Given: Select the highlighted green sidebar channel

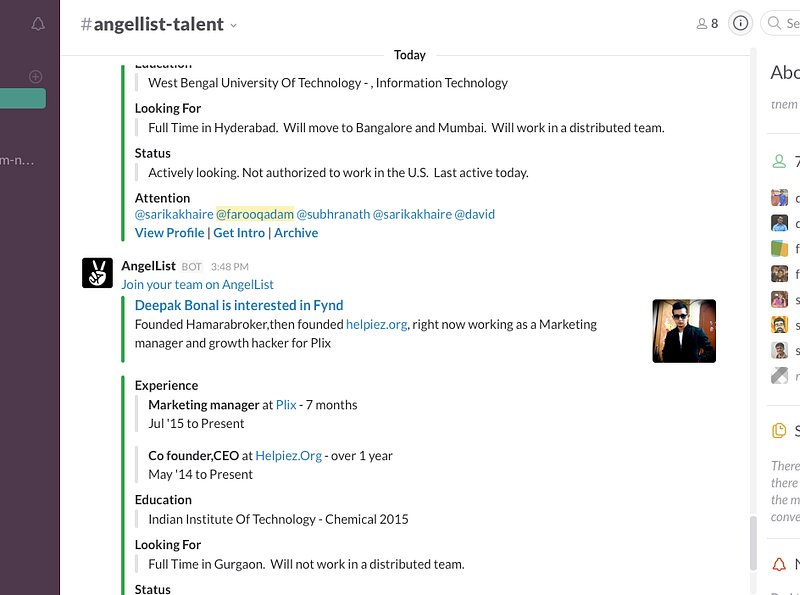Looking at the screenshot, I should point(22,98).
